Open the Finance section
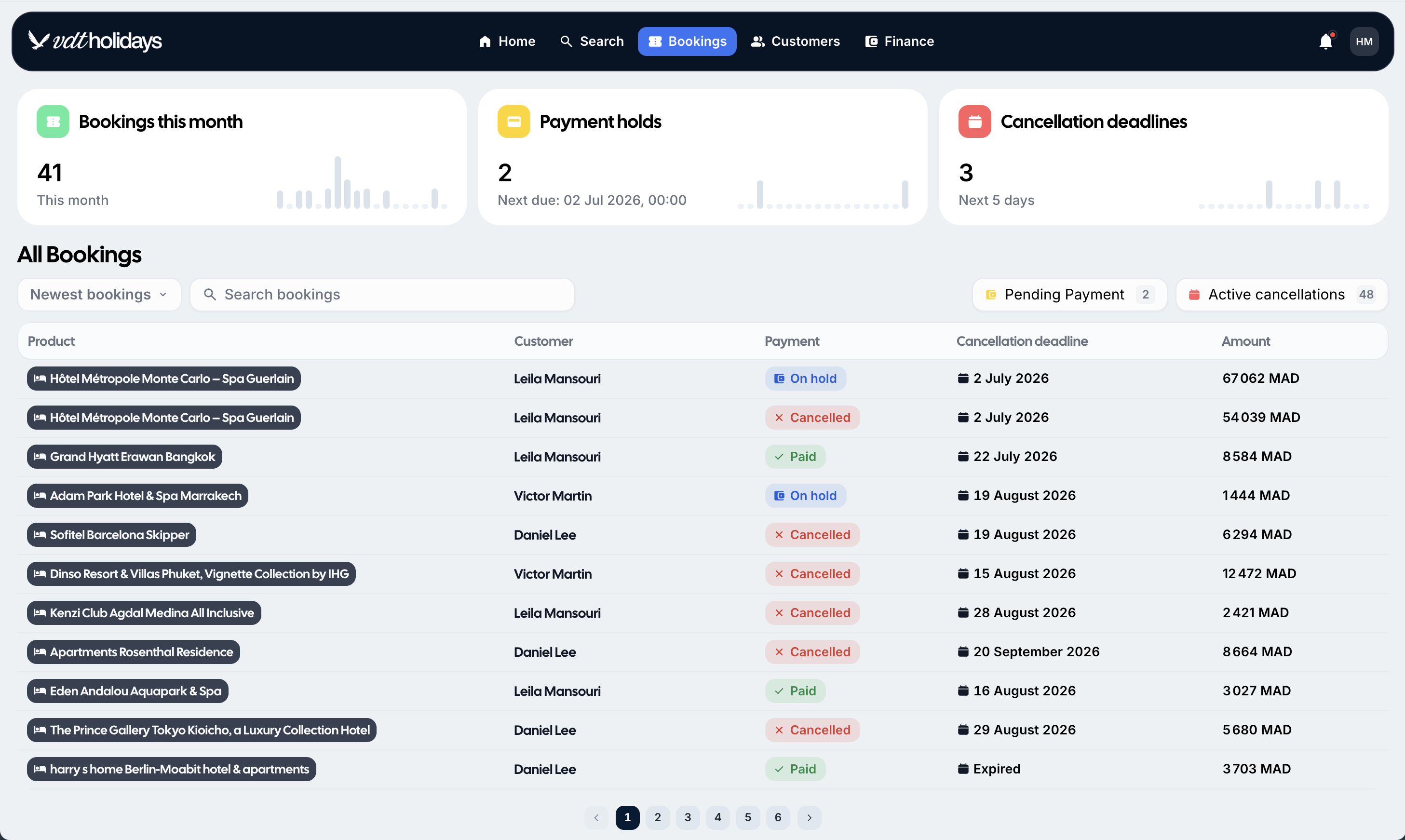 tap(899, 41)
